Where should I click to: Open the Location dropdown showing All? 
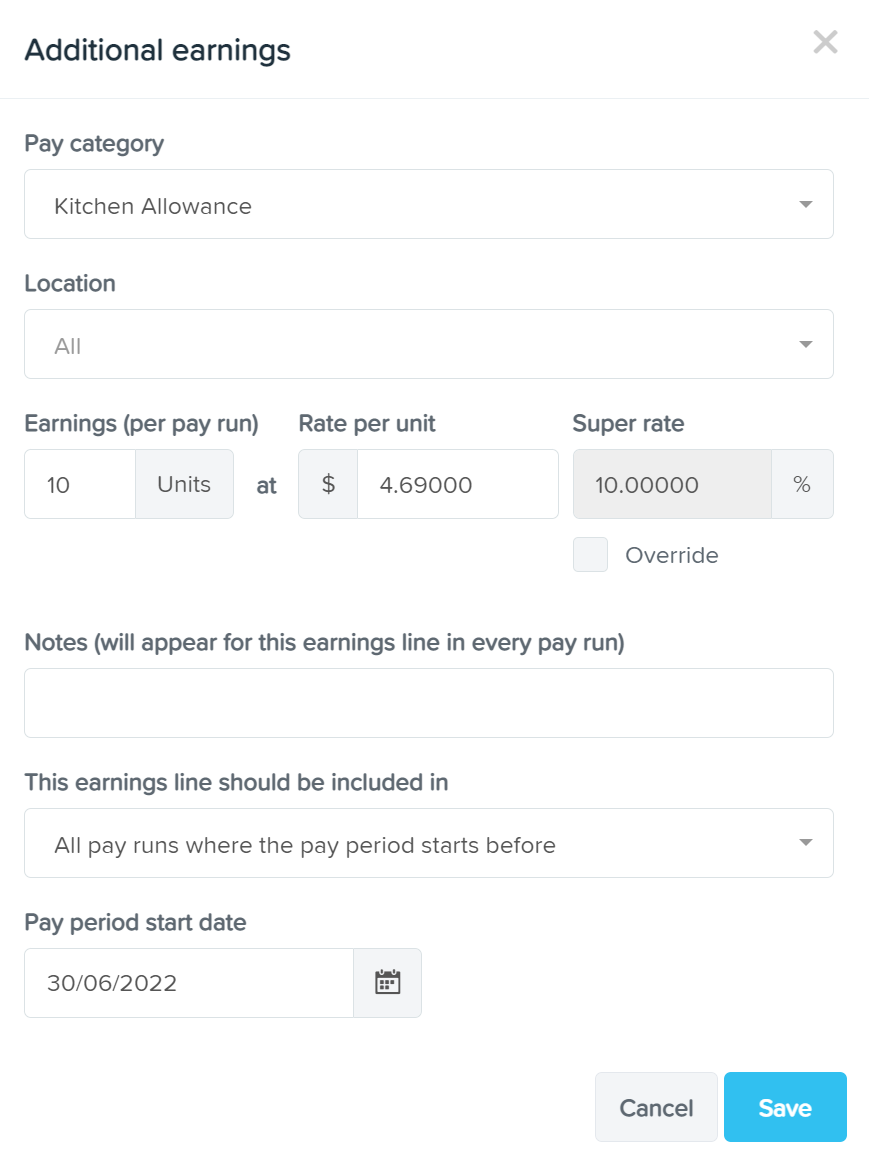pos(429,344)
